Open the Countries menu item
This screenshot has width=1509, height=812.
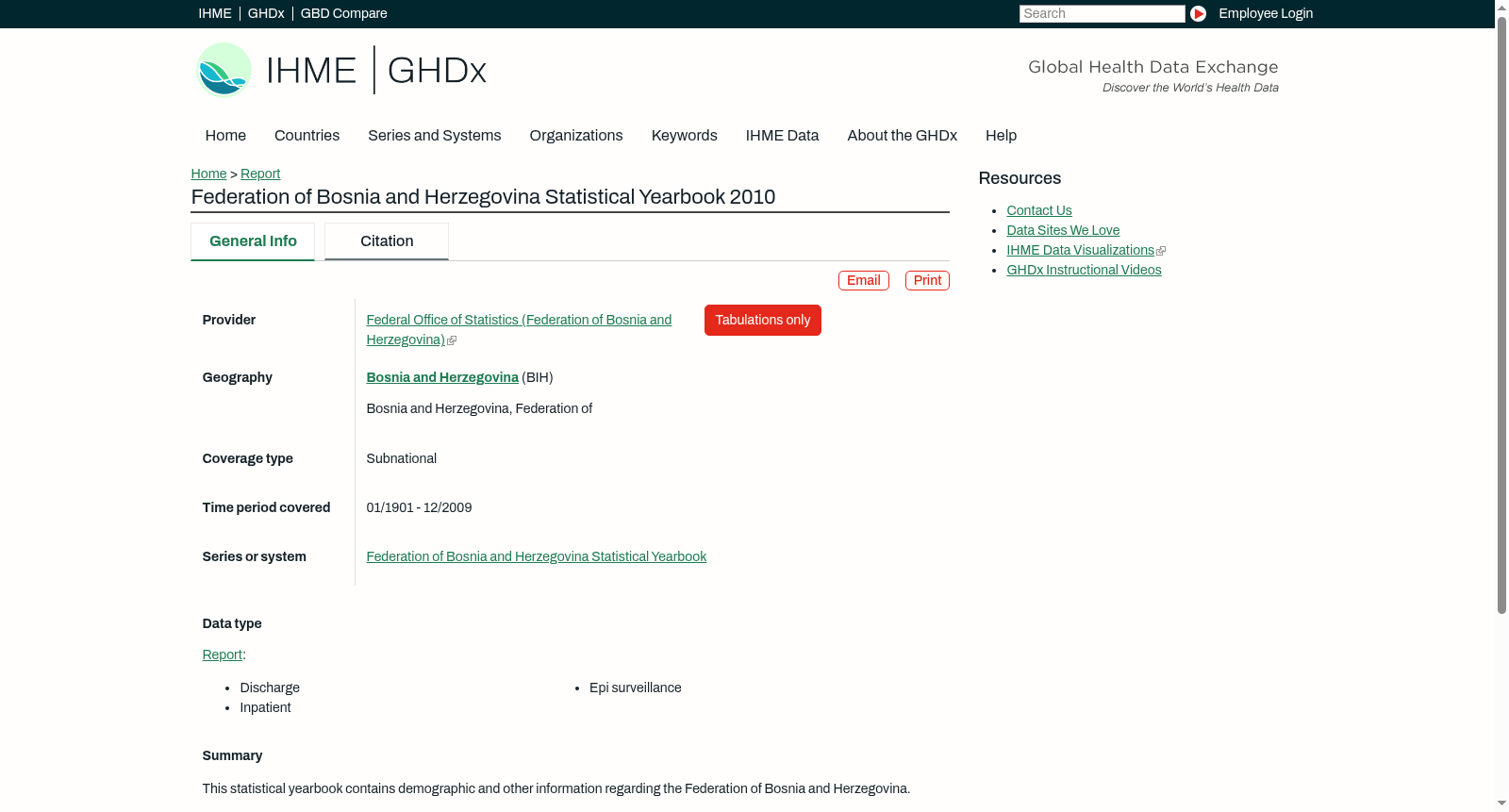(x=307, y=136)
